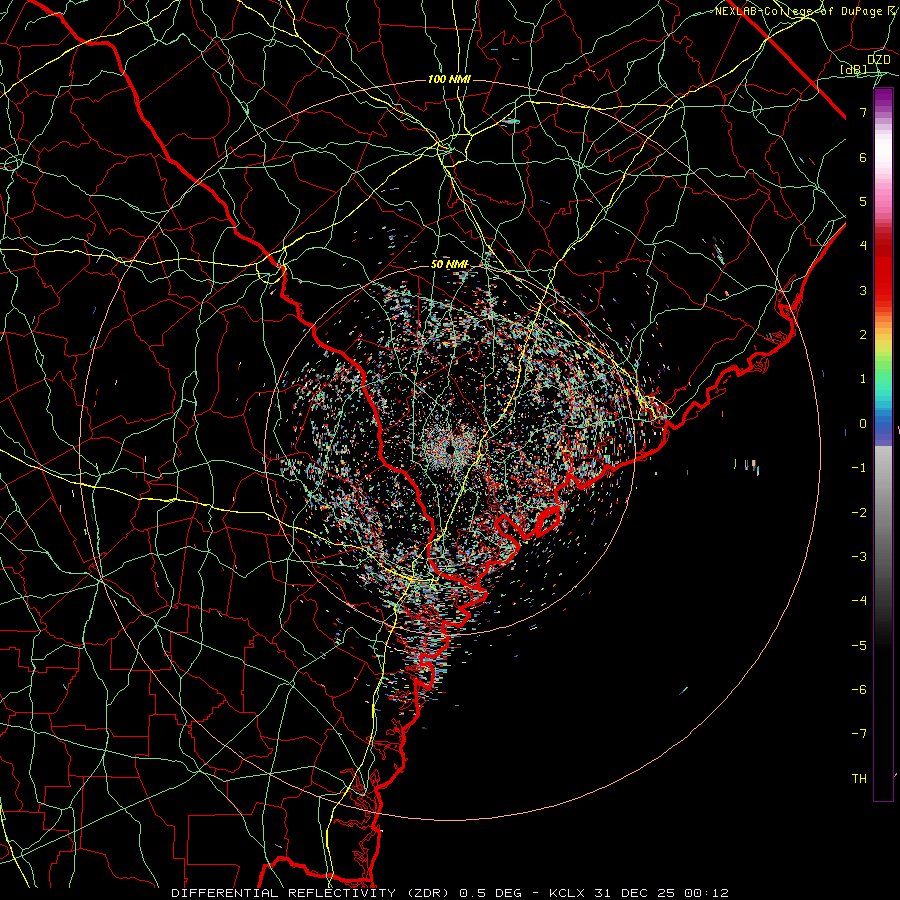This screenshot has height=900, width=900.
Task: Click the 100 NMI range ring label
Action: pyautogui.click(x=449, y=79)
